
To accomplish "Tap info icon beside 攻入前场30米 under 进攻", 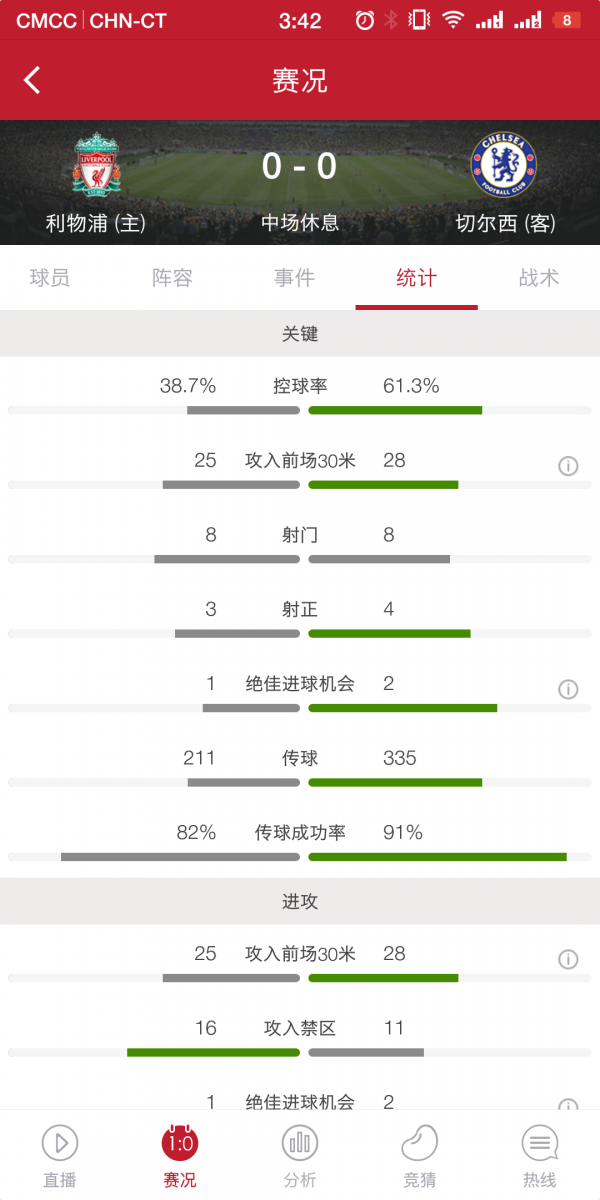I will click(x=568, y=959).
